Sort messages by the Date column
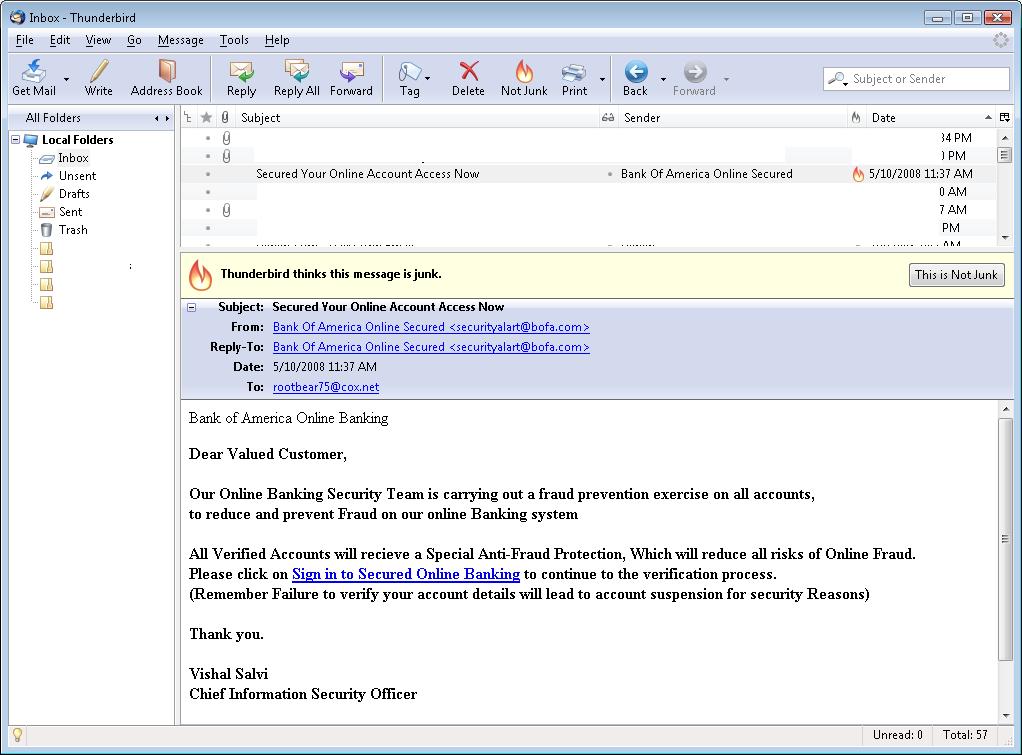1022x755 pixels. [x=931, y=117]
